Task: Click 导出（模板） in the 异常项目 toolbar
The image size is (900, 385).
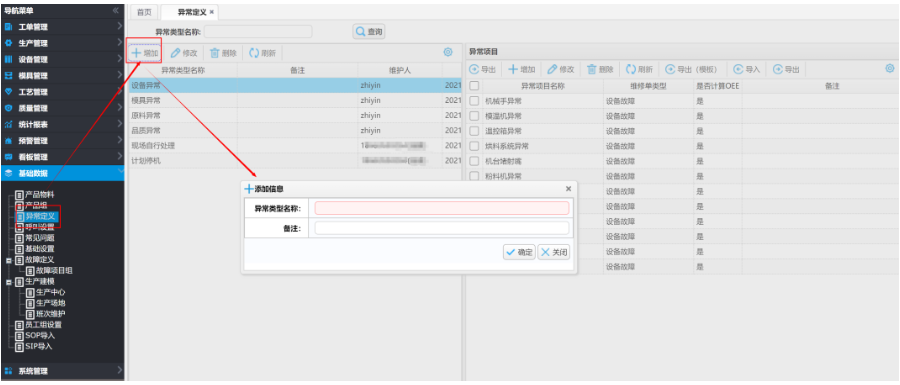Action: coord(692,69)
